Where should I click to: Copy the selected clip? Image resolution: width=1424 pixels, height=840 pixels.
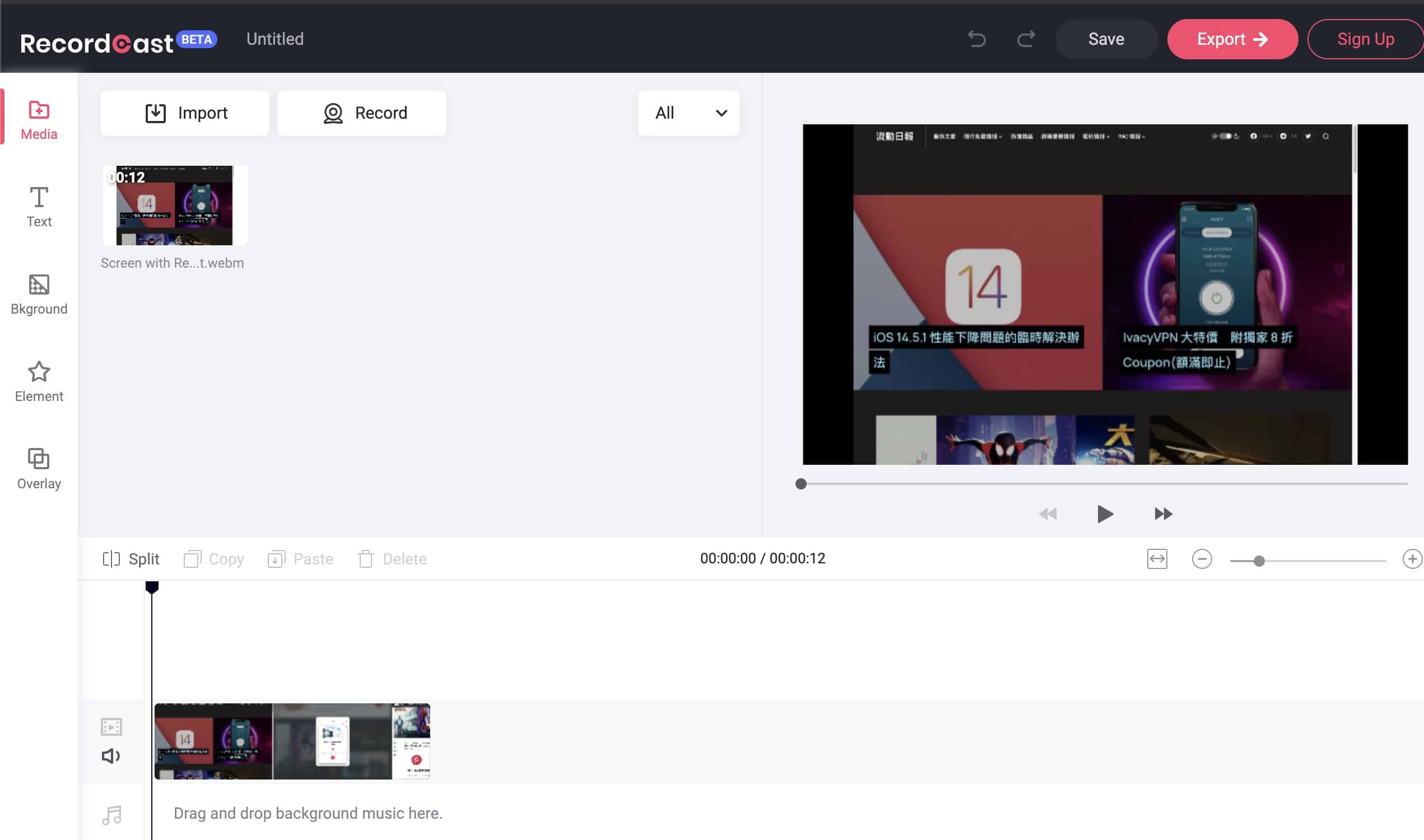point(213,559)
